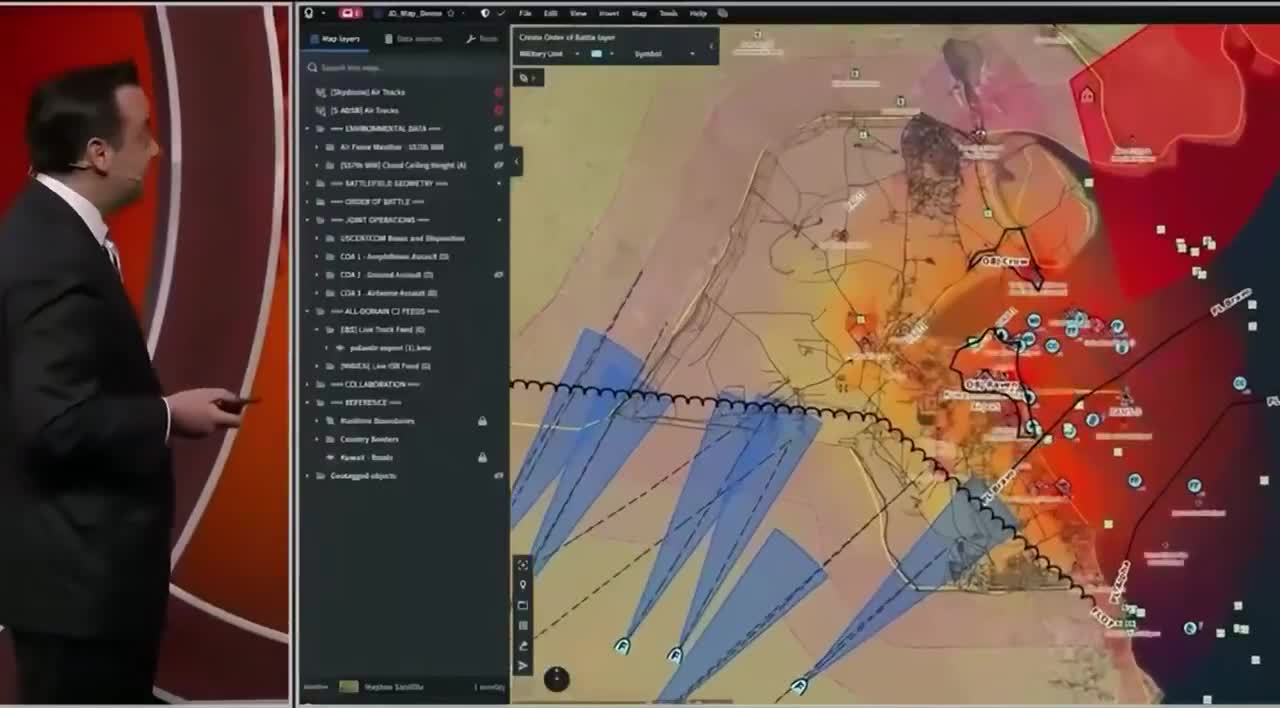
Task: Click the route arrow tool in map toolbar
Action: click(522, 645)
